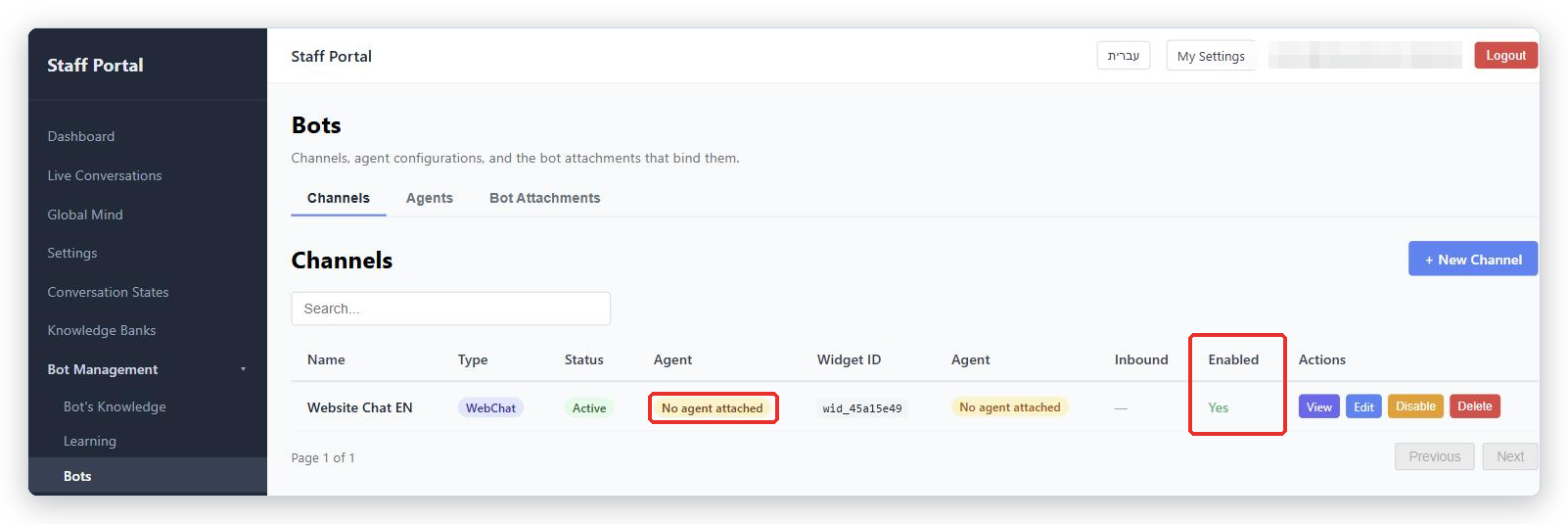Open Learning sub-item
This screenshot has height=524, width=1568.
click(90, 441)
